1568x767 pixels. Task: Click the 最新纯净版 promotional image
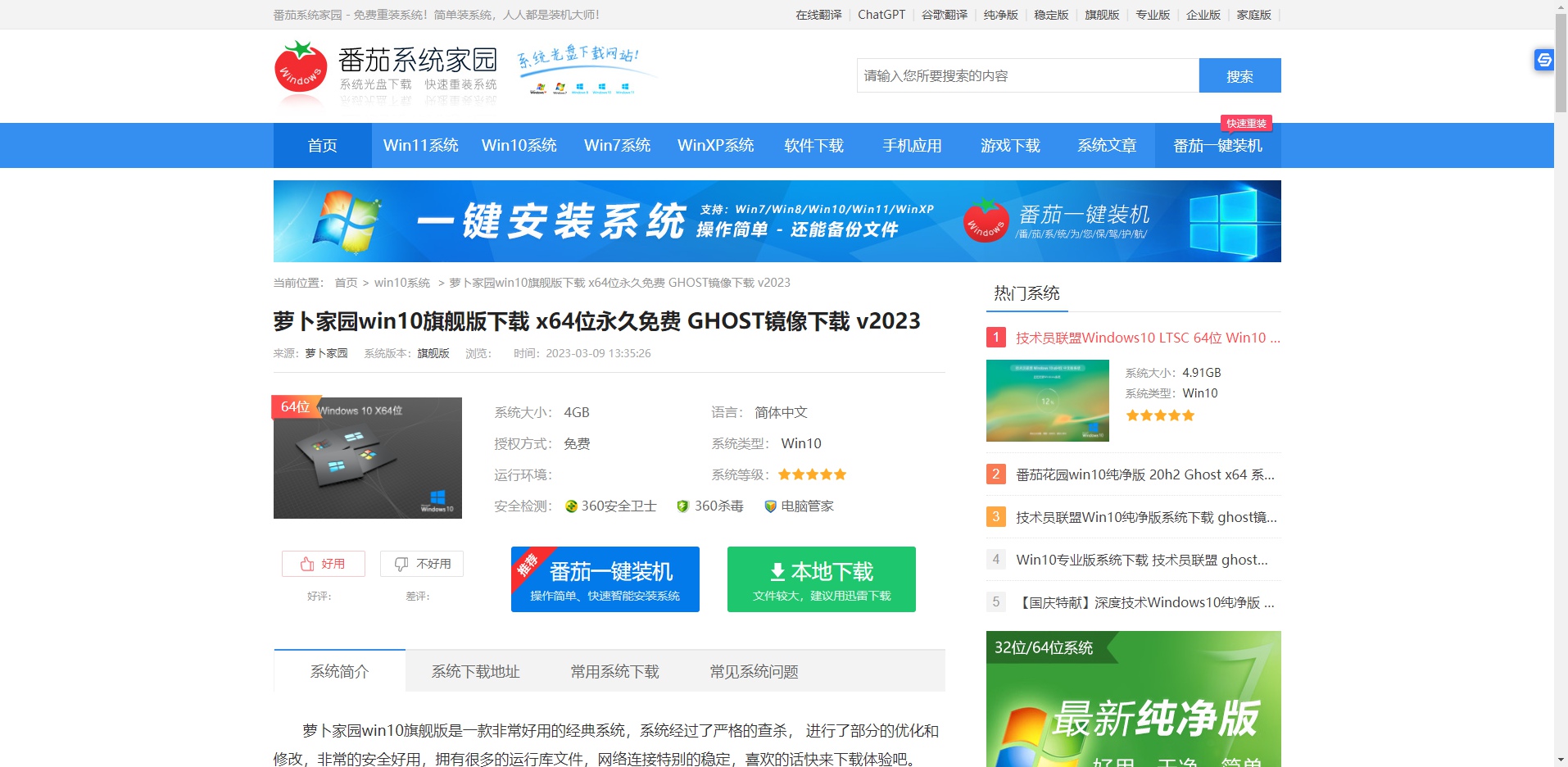pyautogui.click(x=1134, y=699)
